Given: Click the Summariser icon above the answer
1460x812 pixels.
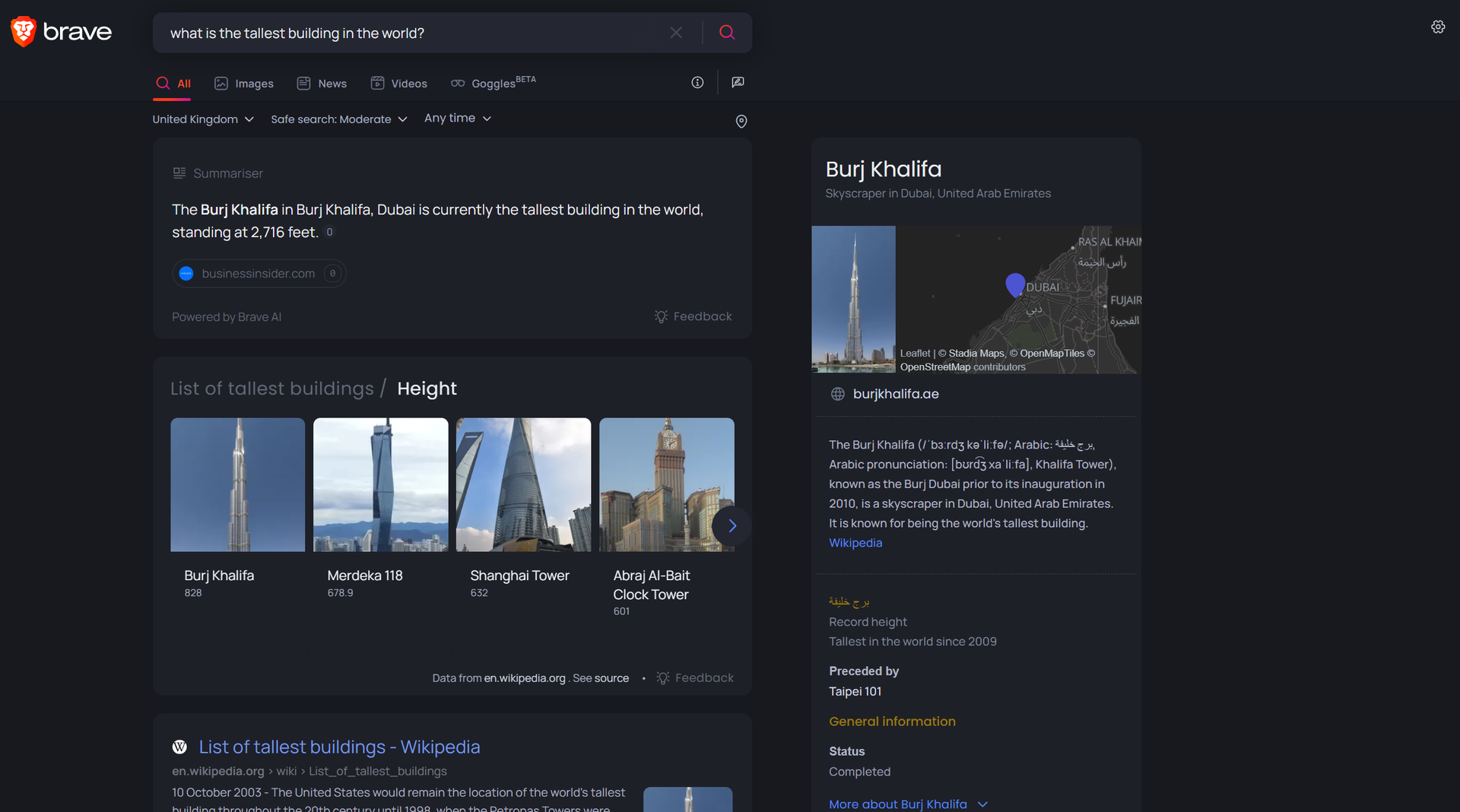Looking at the screenshot, I should (179, 173).
